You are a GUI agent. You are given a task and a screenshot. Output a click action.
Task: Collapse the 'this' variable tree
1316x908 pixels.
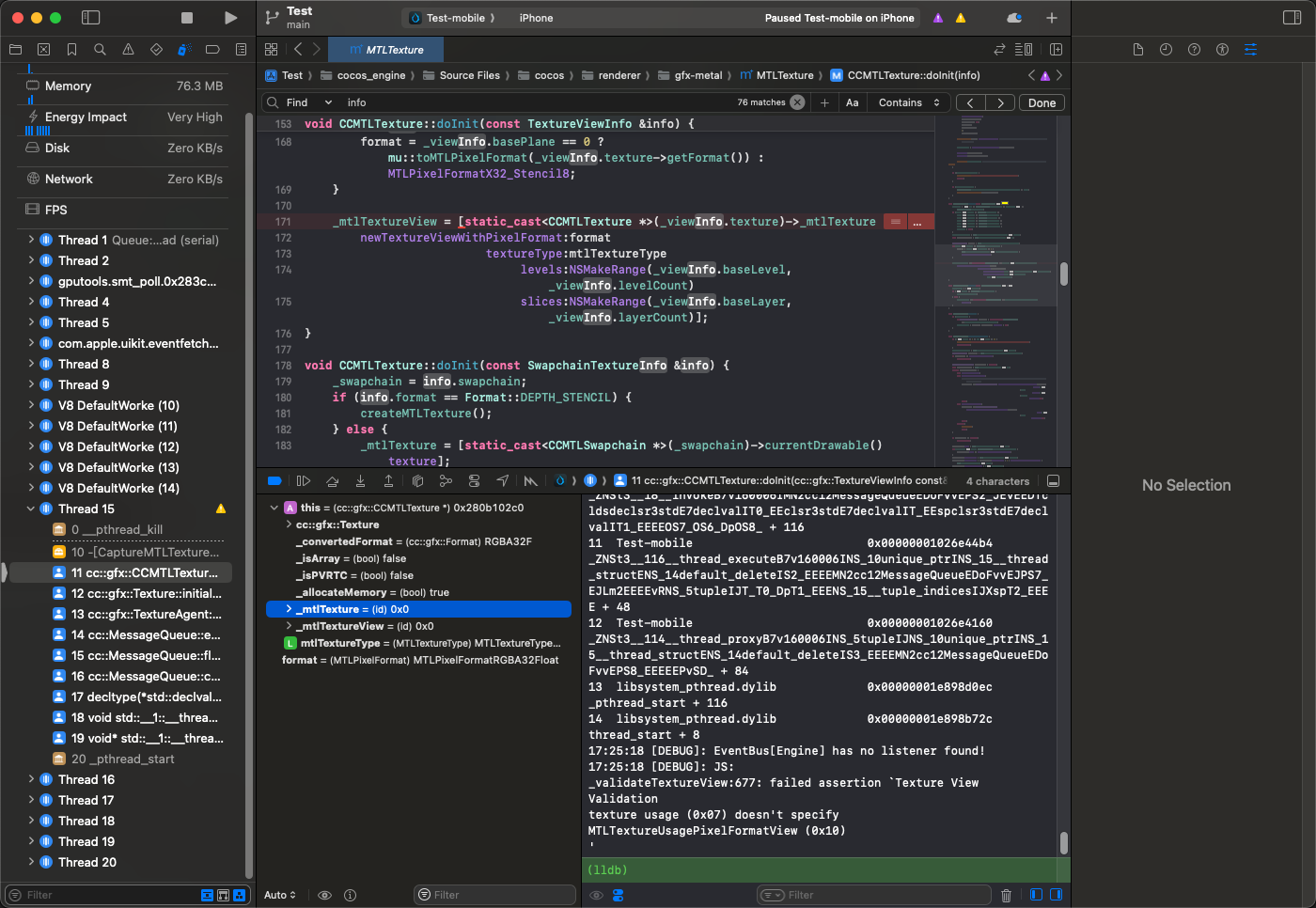pos(274,508)
